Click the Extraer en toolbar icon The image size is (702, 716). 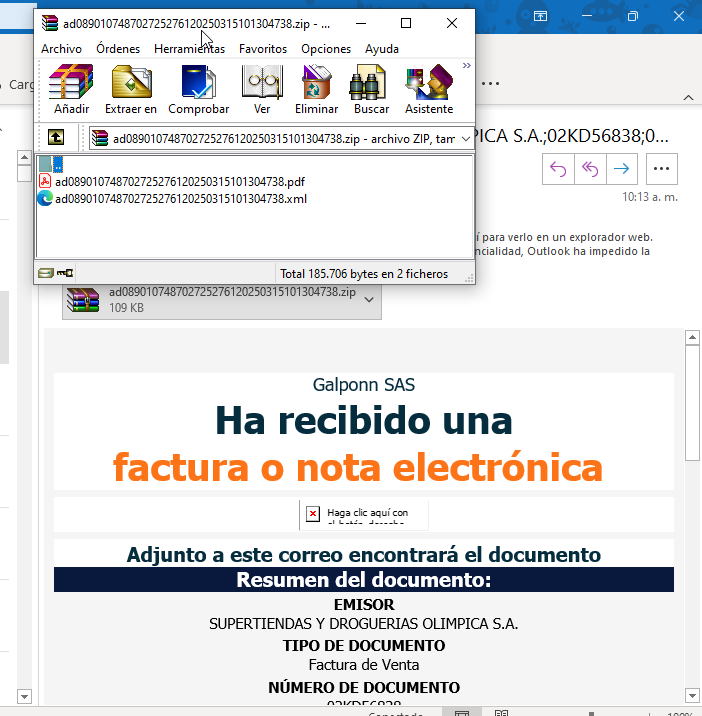(131, 89)
